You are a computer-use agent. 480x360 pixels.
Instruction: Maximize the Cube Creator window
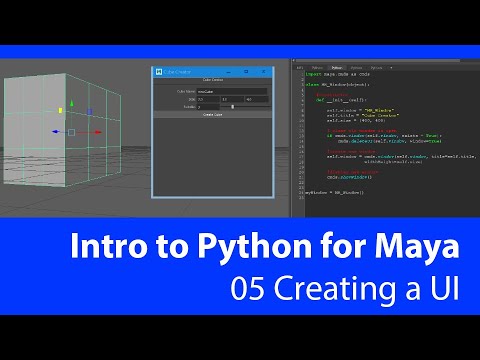246,72
